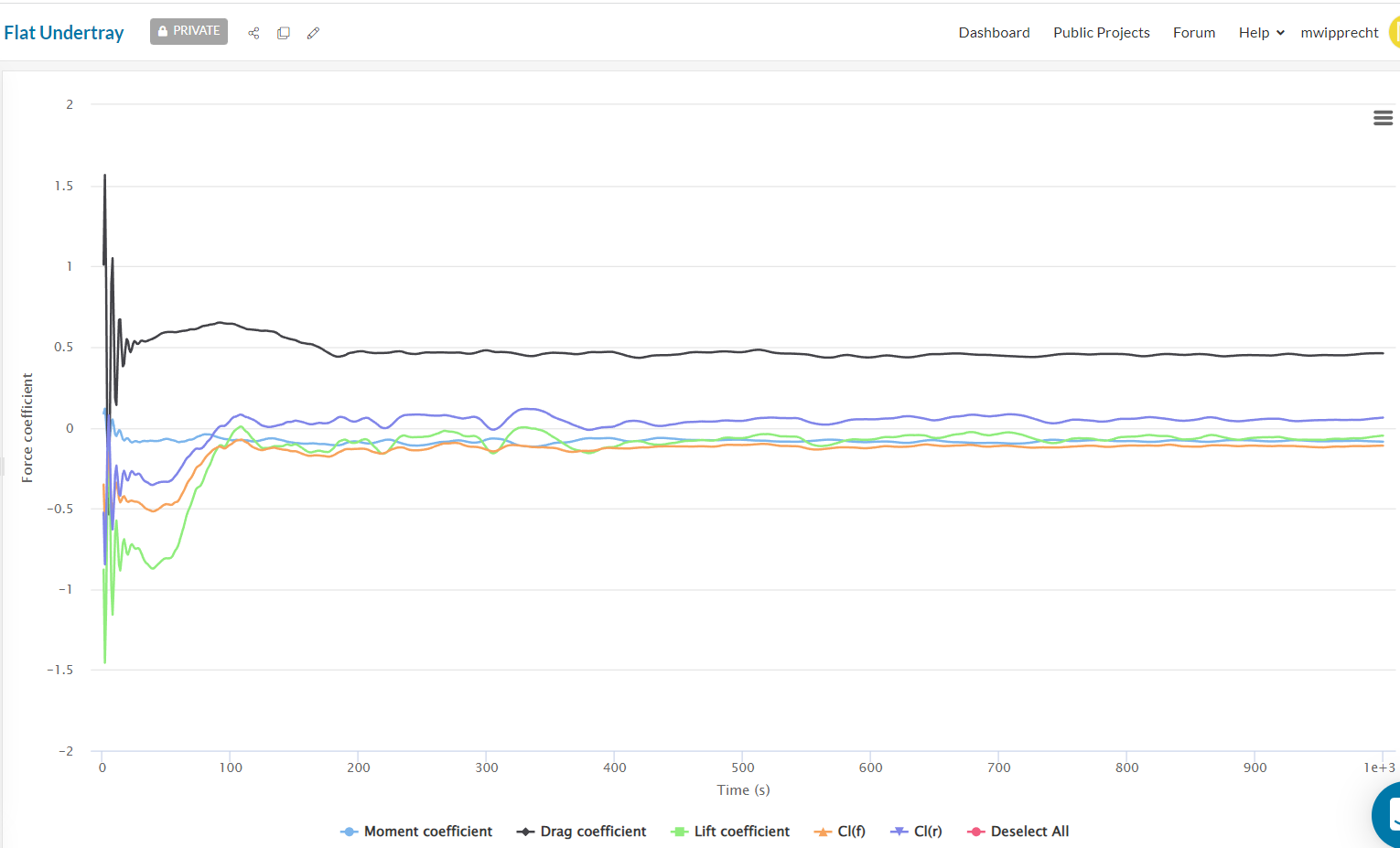
Task: Click the user avatar circle
Action: [x=1394, y=32]
